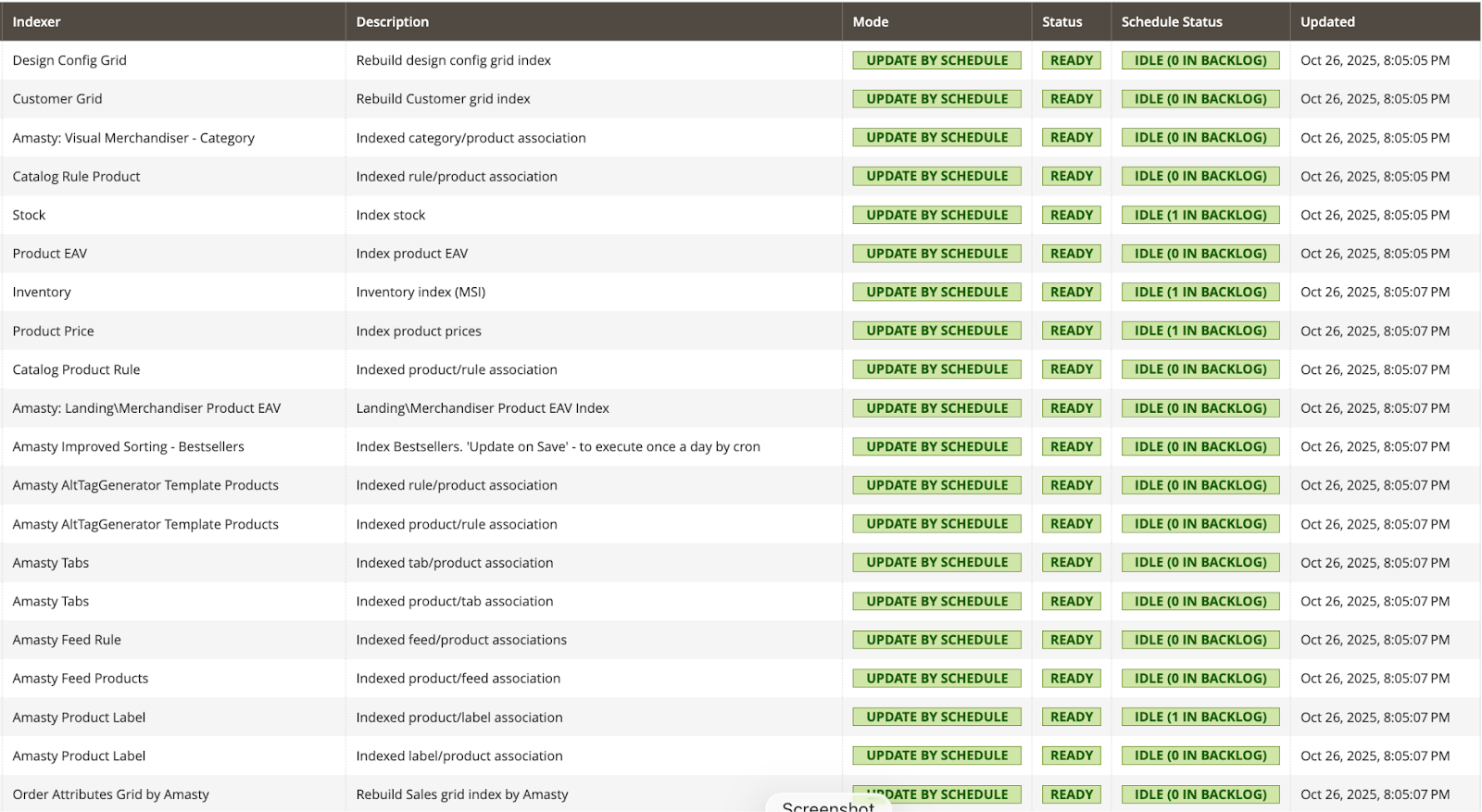Screen dimensions: 1482x812
Task: Click Order Attributes Grid by Amasty name
Action: 110,794
